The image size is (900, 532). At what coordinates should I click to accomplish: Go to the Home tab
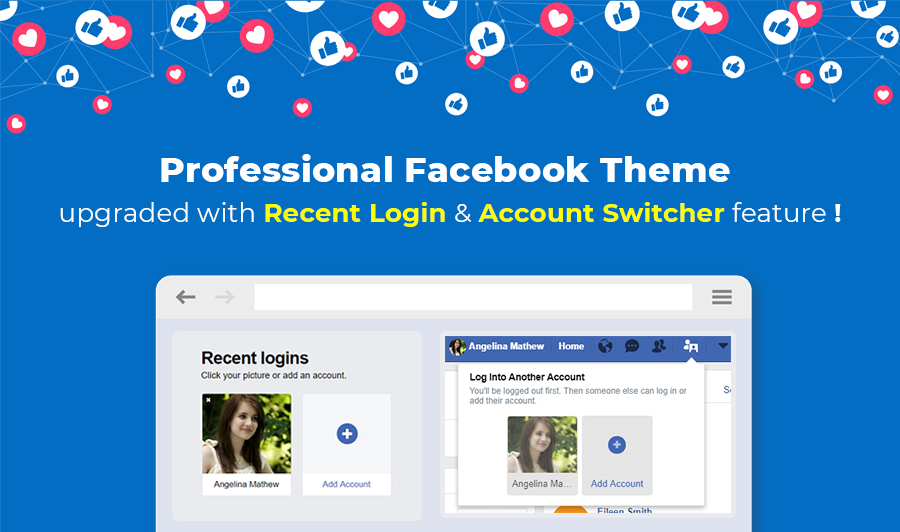(571, 347)
